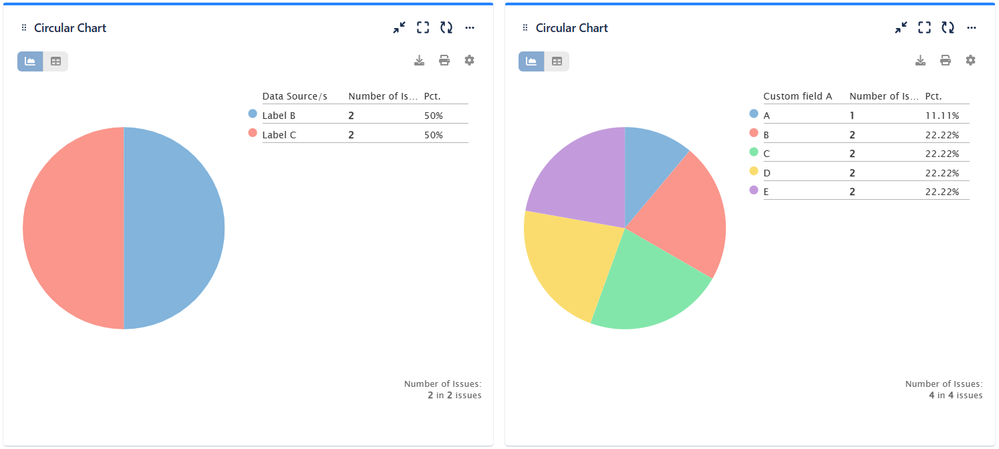Select the small blue slice in right pie

click(647, 166)
